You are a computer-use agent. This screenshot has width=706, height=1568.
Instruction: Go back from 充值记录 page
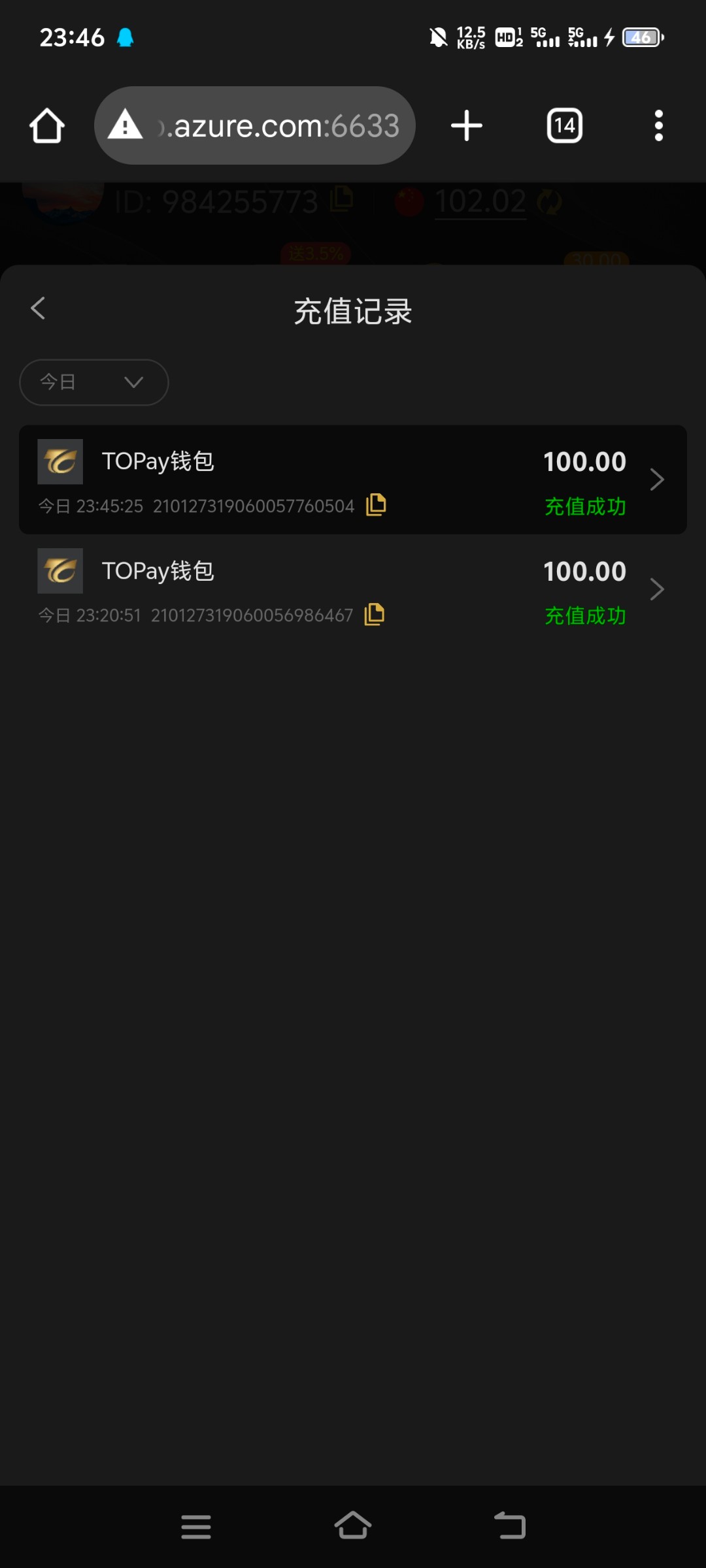click(38, 308)
